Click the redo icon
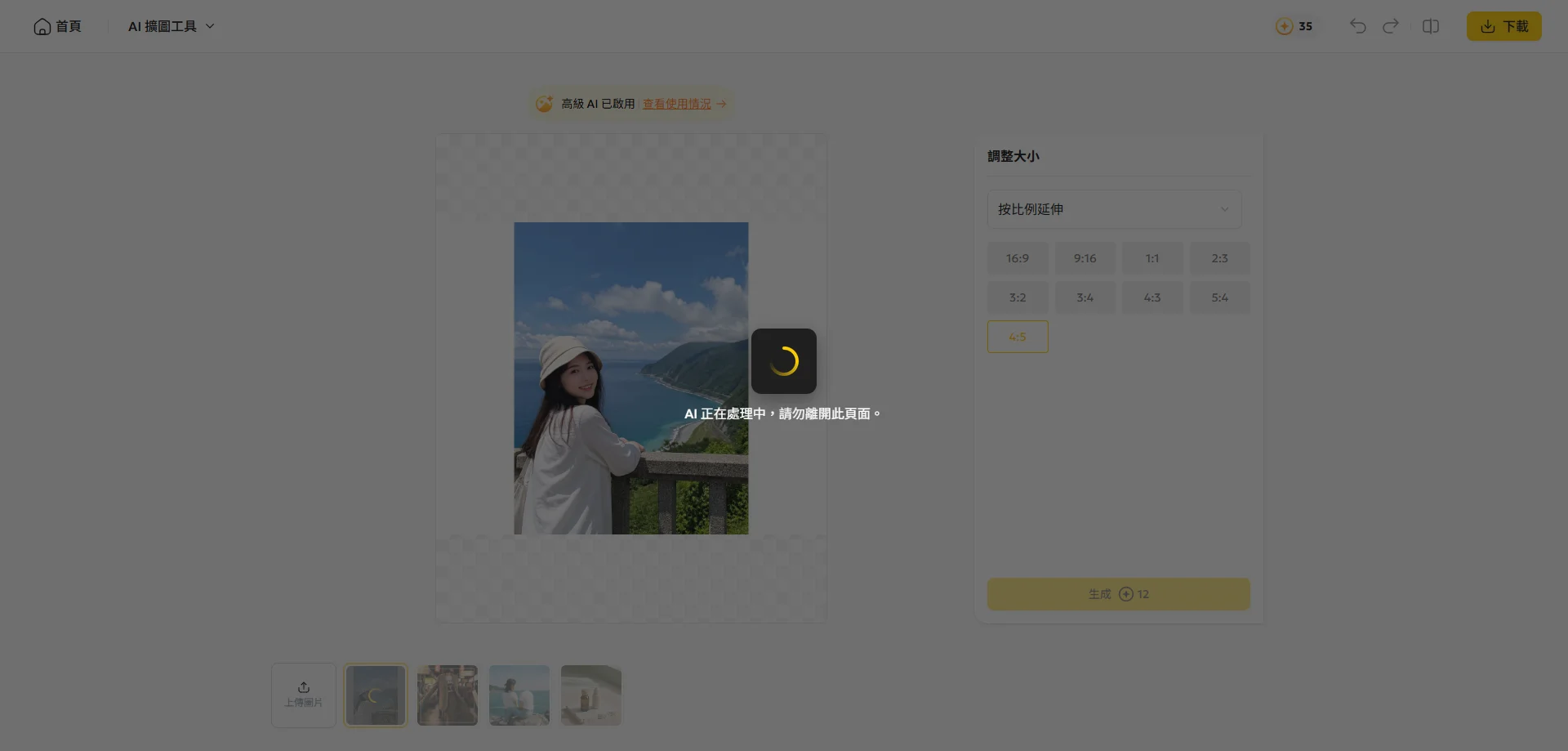 [1391, 26]
